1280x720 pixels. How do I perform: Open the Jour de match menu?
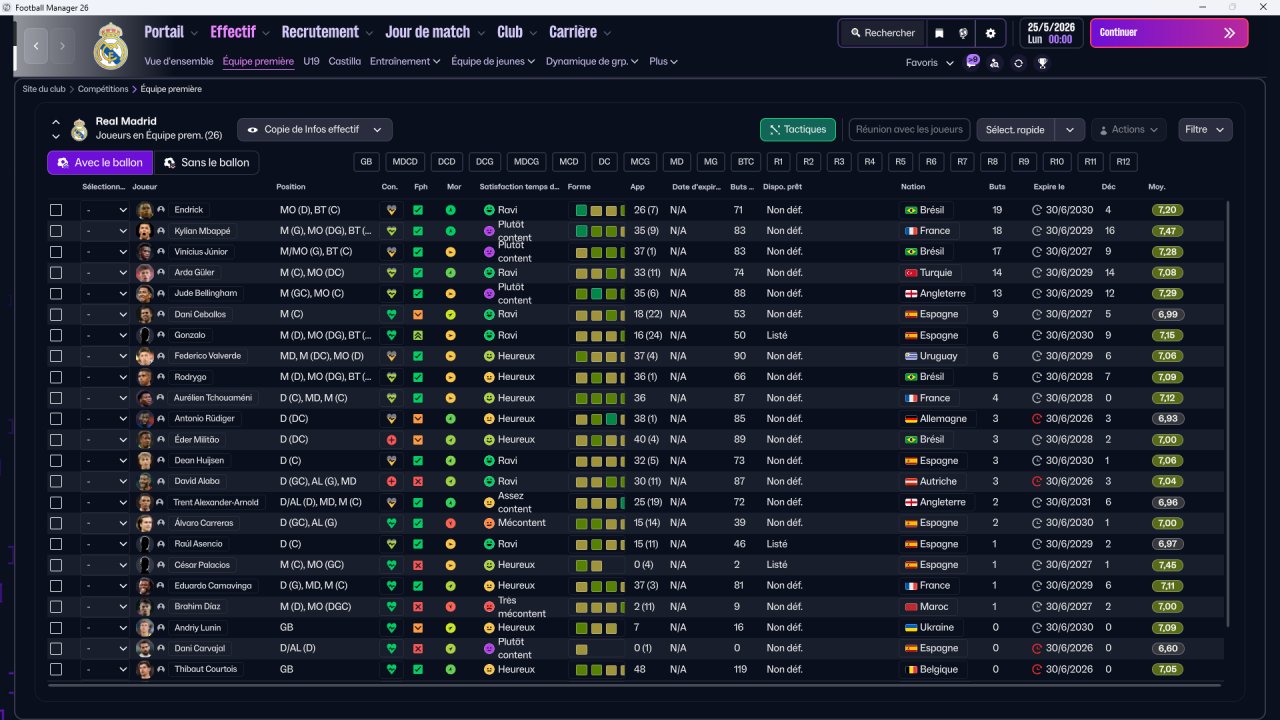coord(435,32)
